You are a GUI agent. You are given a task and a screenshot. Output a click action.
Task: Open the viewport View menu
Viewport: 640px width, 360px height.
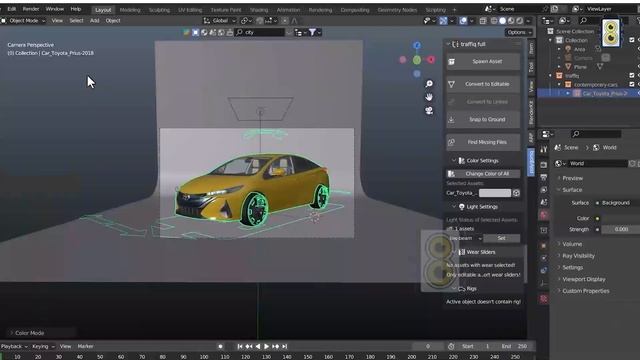[x=57, y=20]
